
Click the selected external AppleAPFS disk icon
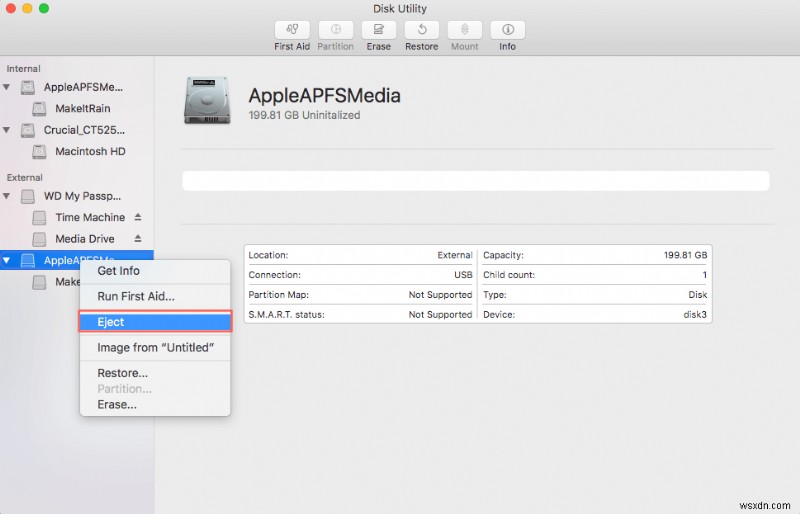coord(28,261)
